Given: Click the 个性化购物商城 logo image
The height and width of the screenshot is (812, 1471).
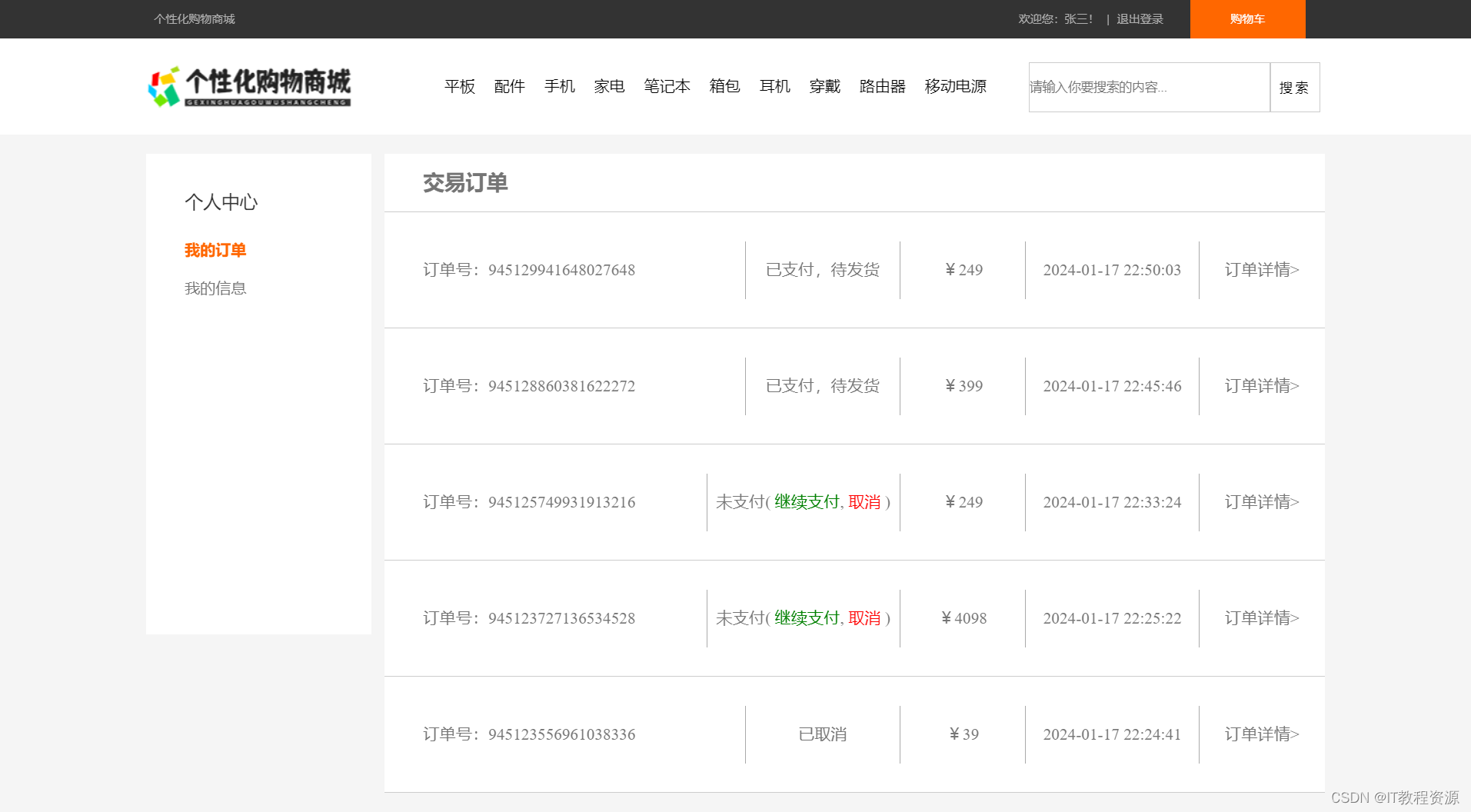Looking at the screenshot, I should coord(249,86).
